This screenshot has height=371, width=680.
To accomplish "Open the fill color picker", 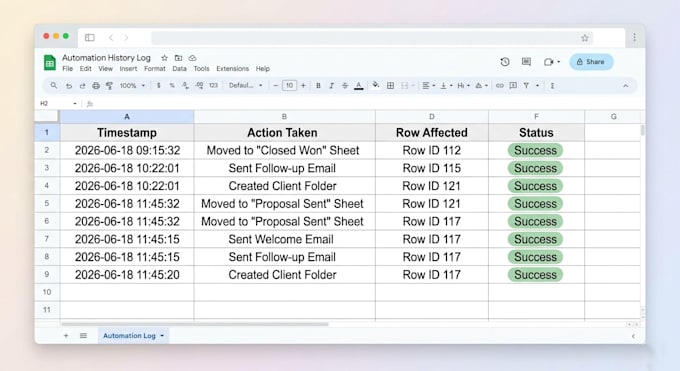I will (376, 85).
